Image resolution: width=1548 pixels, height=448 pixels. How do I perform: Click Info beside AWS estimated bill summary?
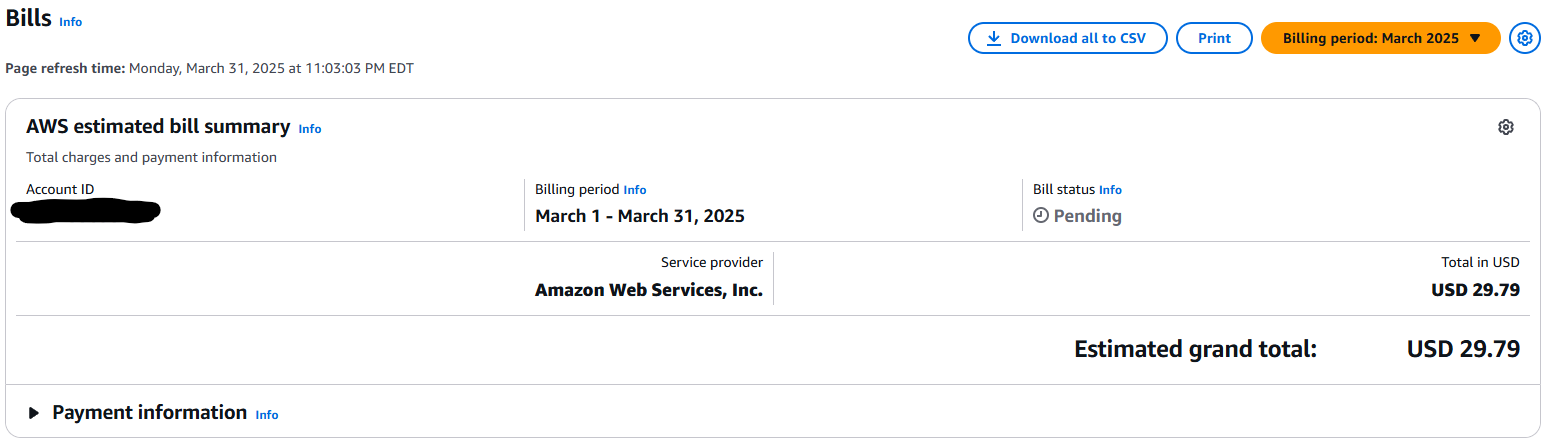pyautogui.click(x=310, y=129)
